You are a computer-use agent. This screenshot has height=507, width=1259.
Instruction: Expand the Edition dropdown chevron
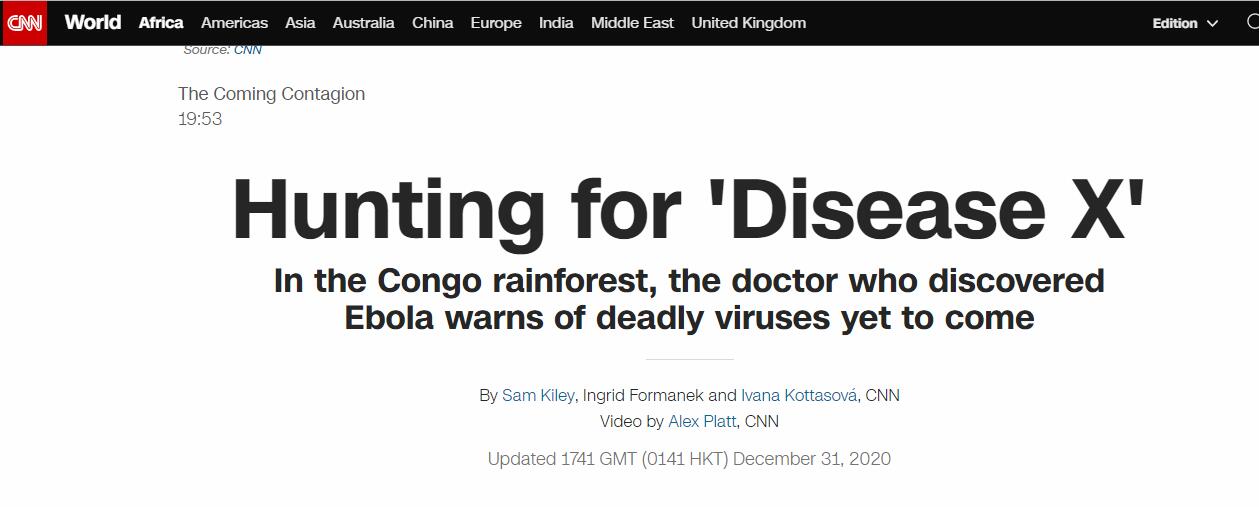tap(1213, 23)
